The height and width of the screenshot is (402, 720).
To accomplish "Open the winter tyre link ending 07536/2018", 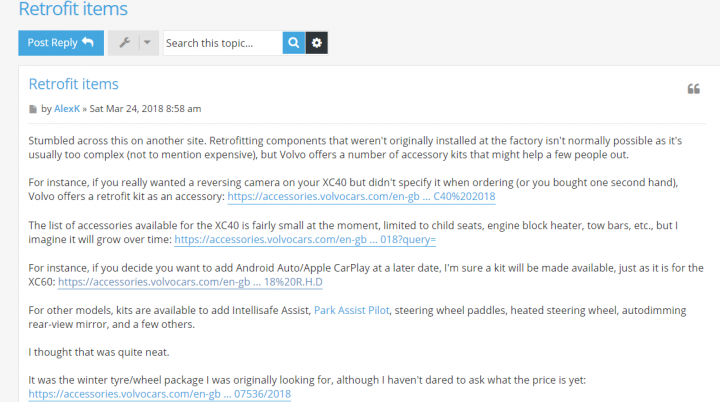I will point(159,394).
